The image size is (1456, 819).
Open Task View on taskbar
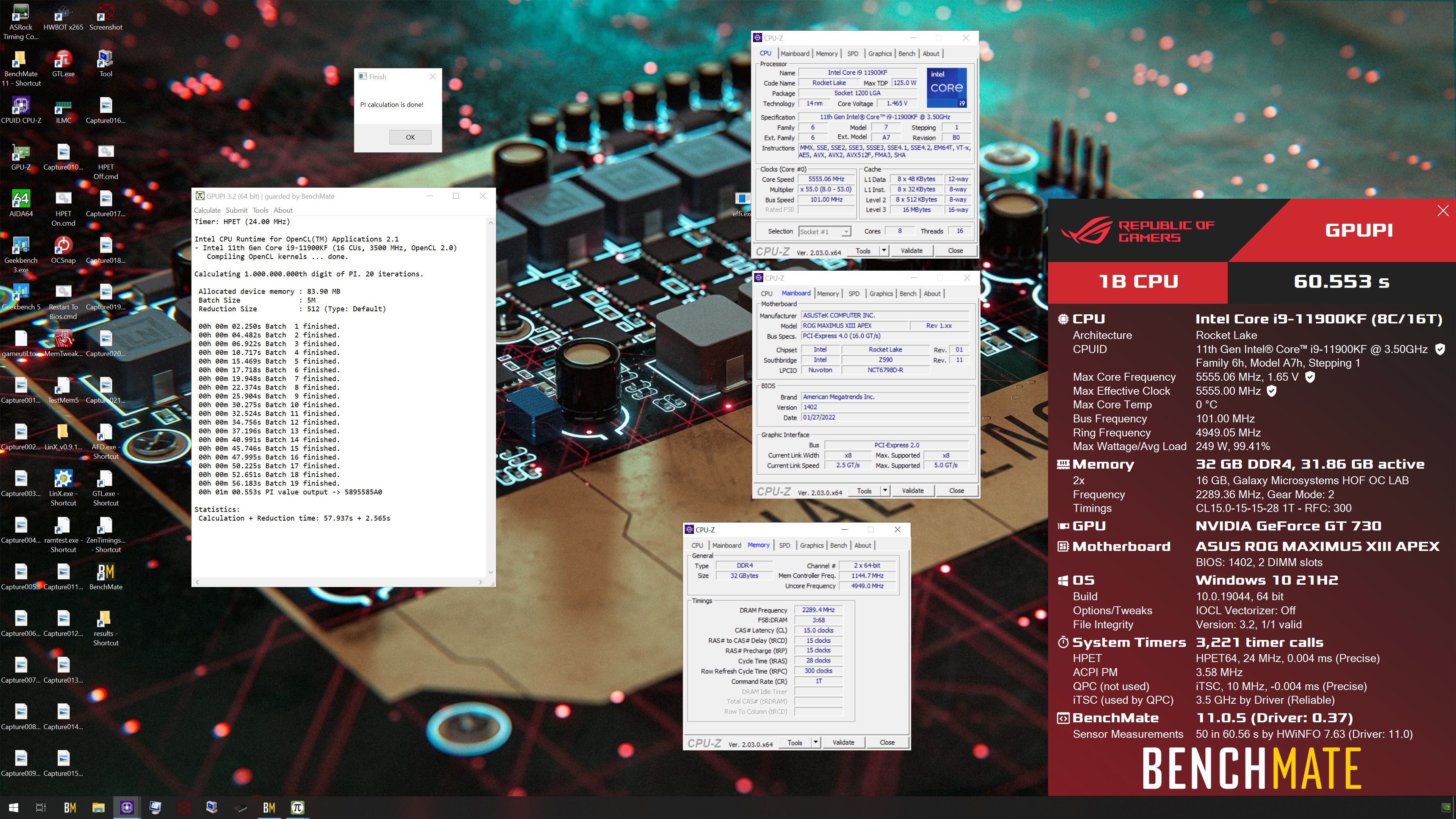pyautogui.click(x=41, y=808)
